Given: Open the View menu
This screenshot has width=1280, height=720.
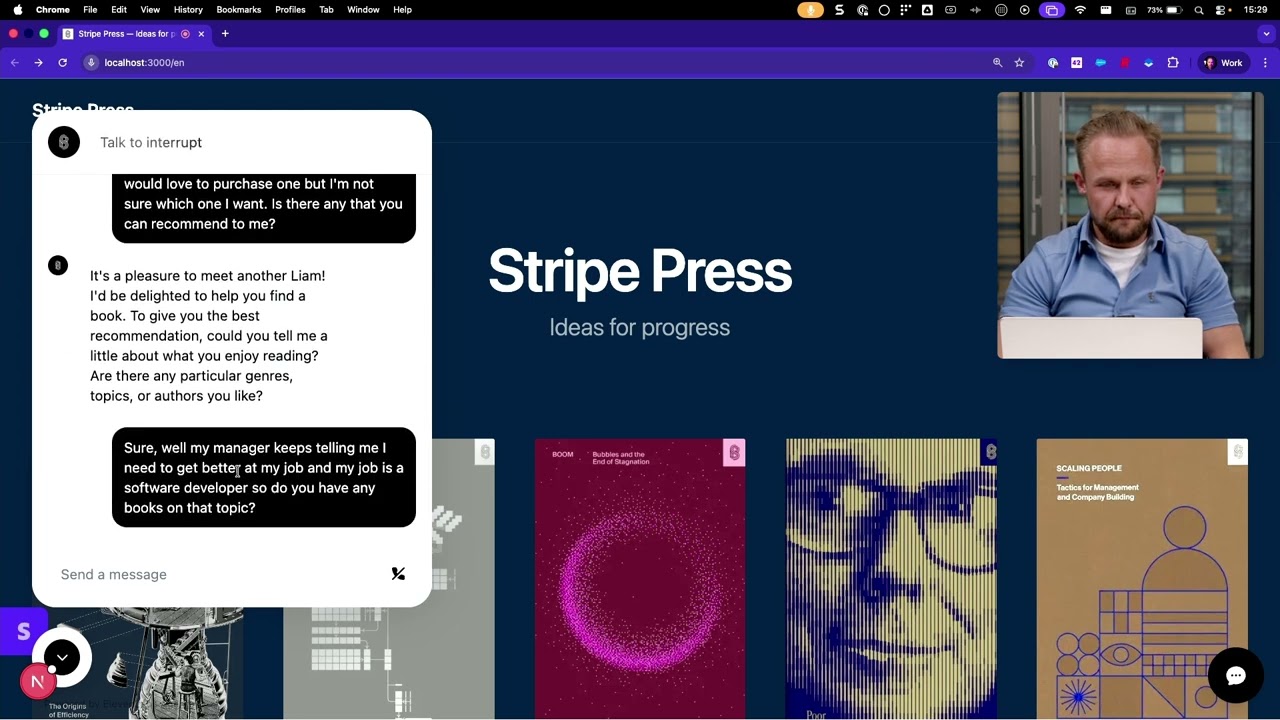Looking at the screenshot, I should [150, 9].
